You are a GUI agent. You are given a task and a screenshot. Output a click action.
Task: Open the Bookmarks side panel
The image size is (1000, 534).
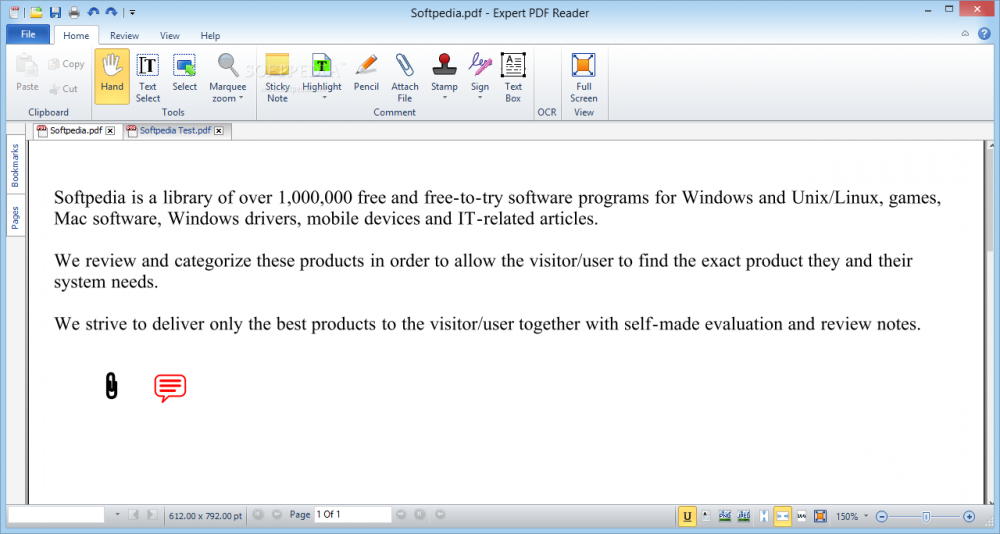15,166
